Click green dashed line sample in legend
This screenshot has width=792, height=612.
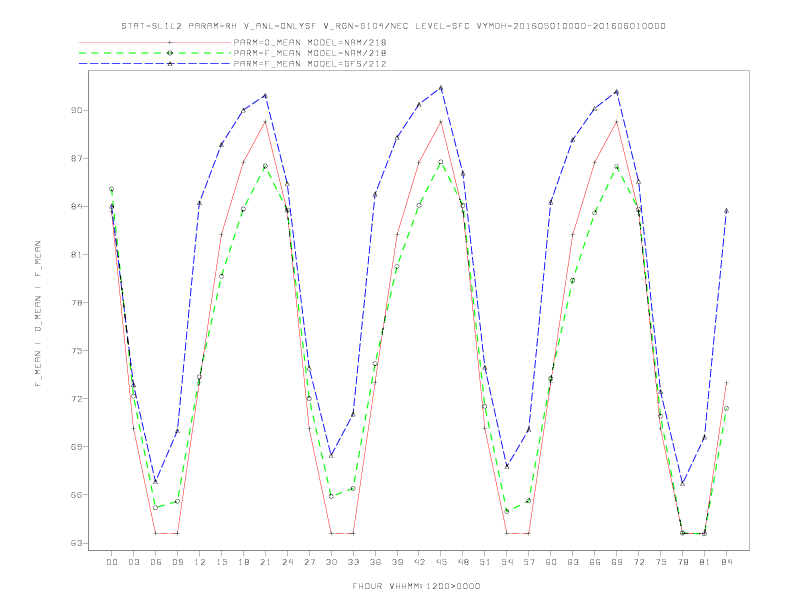(155, 53)
